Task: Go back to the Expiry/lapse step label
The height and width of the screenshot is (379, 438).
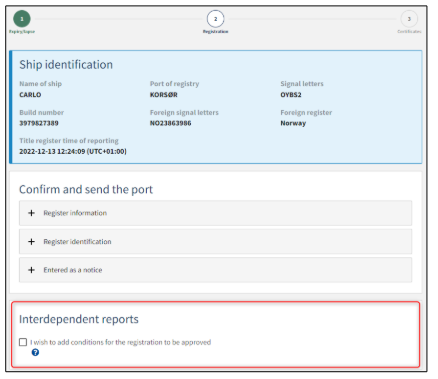Action: (x=22, y=32)
